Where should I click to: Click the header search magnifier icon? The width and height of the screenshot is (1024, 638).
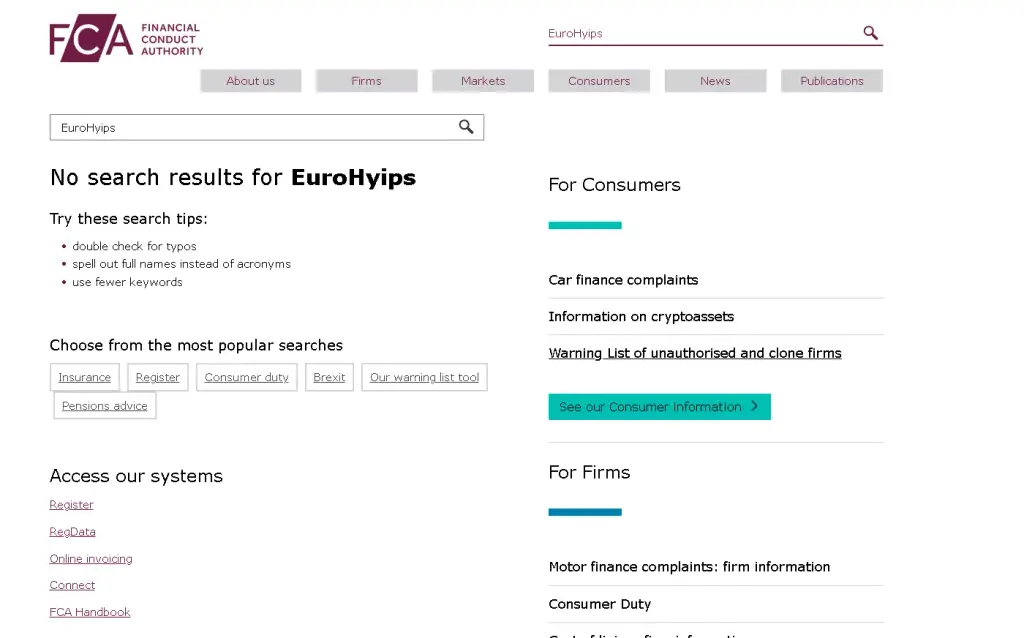click(x=870, y=33)
